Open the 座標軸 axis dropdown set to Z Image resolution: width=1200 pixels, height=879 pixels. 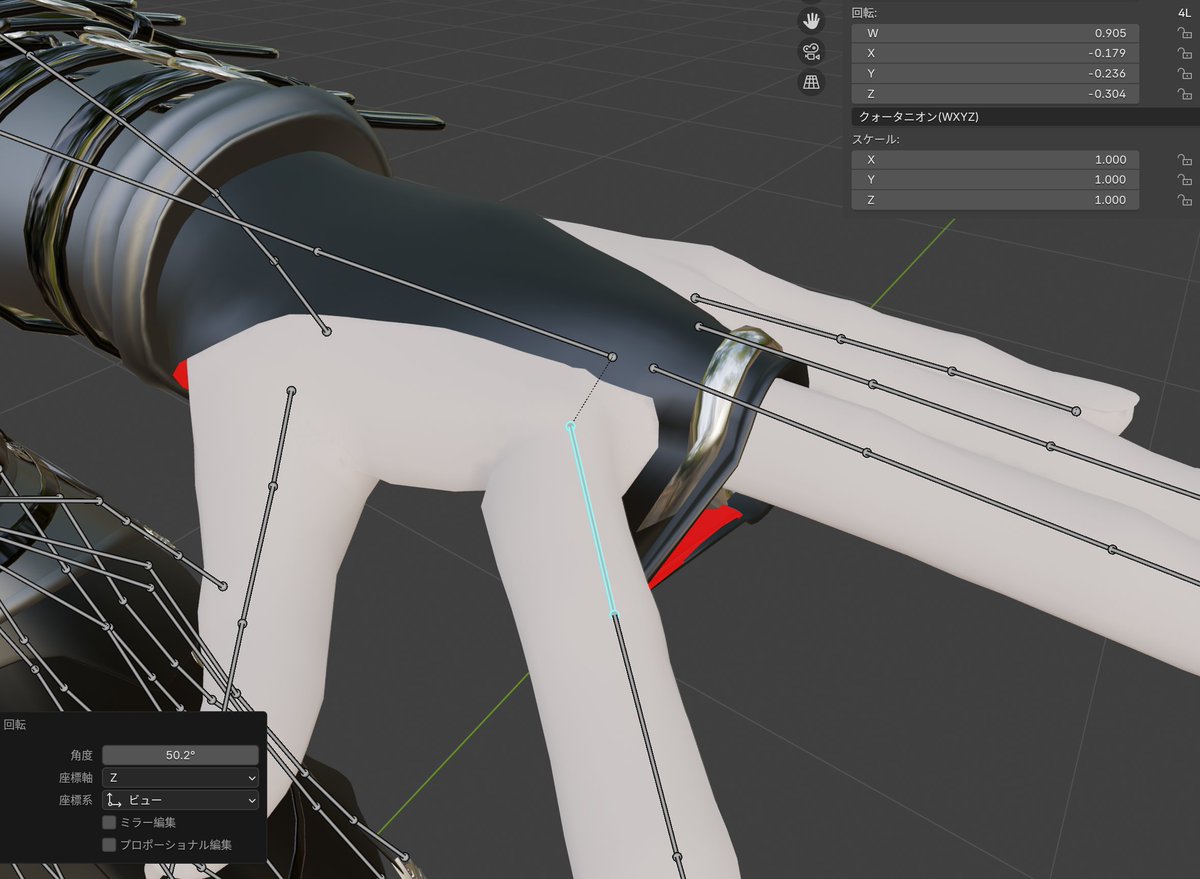(180, 777)
